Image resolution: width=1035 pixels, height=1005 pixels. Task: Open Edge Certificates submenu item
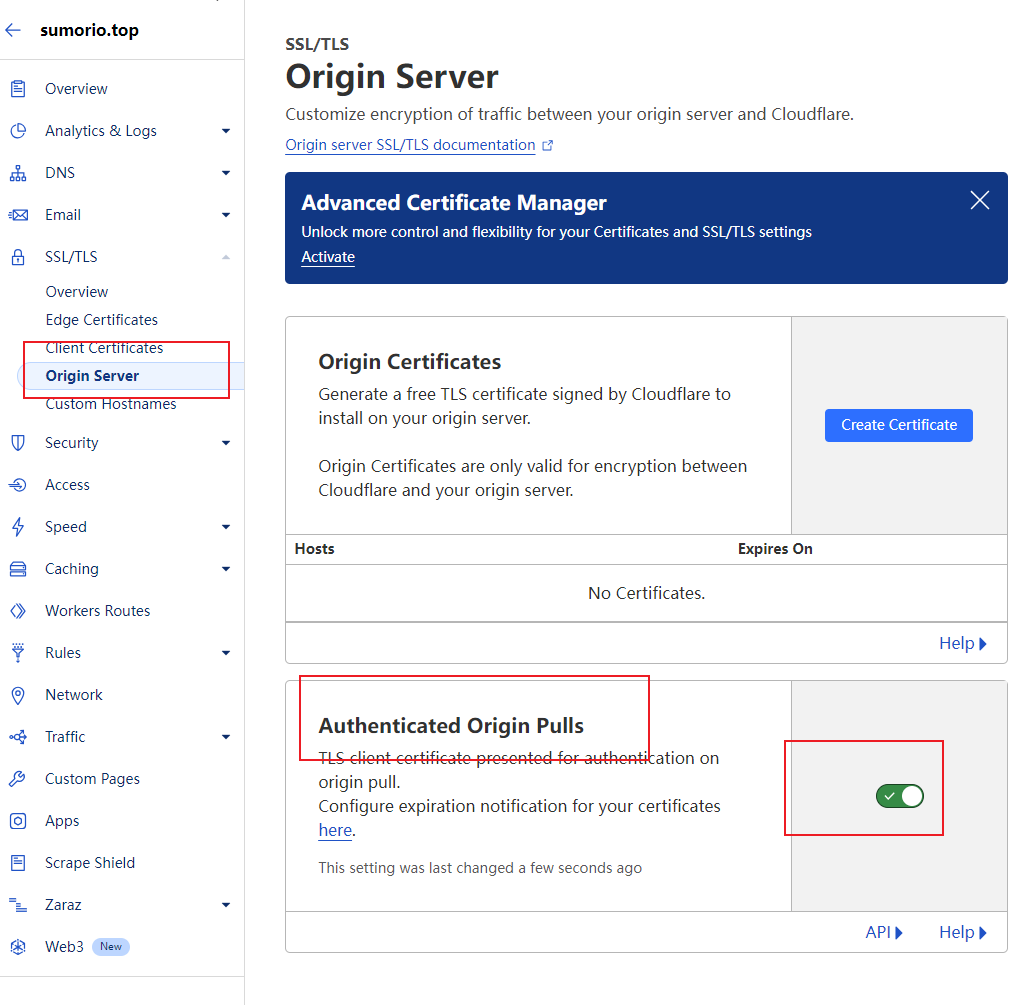tap(101, 320)
